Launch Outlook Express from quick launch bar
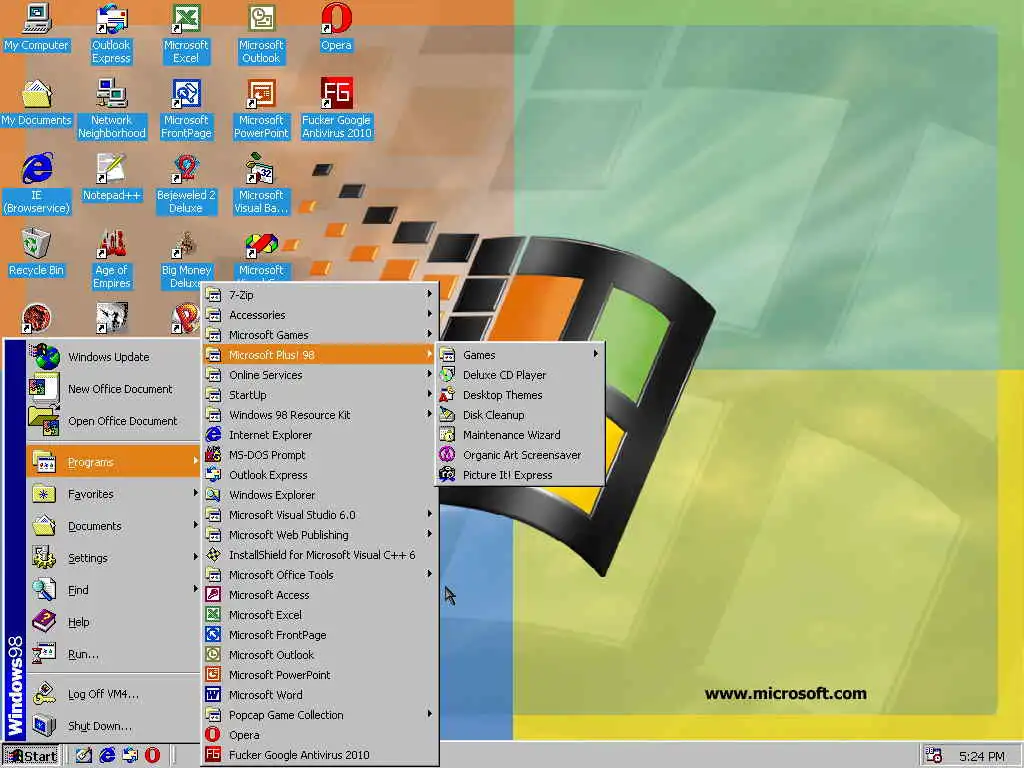Image resolution: width=1024 pixels, height=768 pixels. pos(130,756)
